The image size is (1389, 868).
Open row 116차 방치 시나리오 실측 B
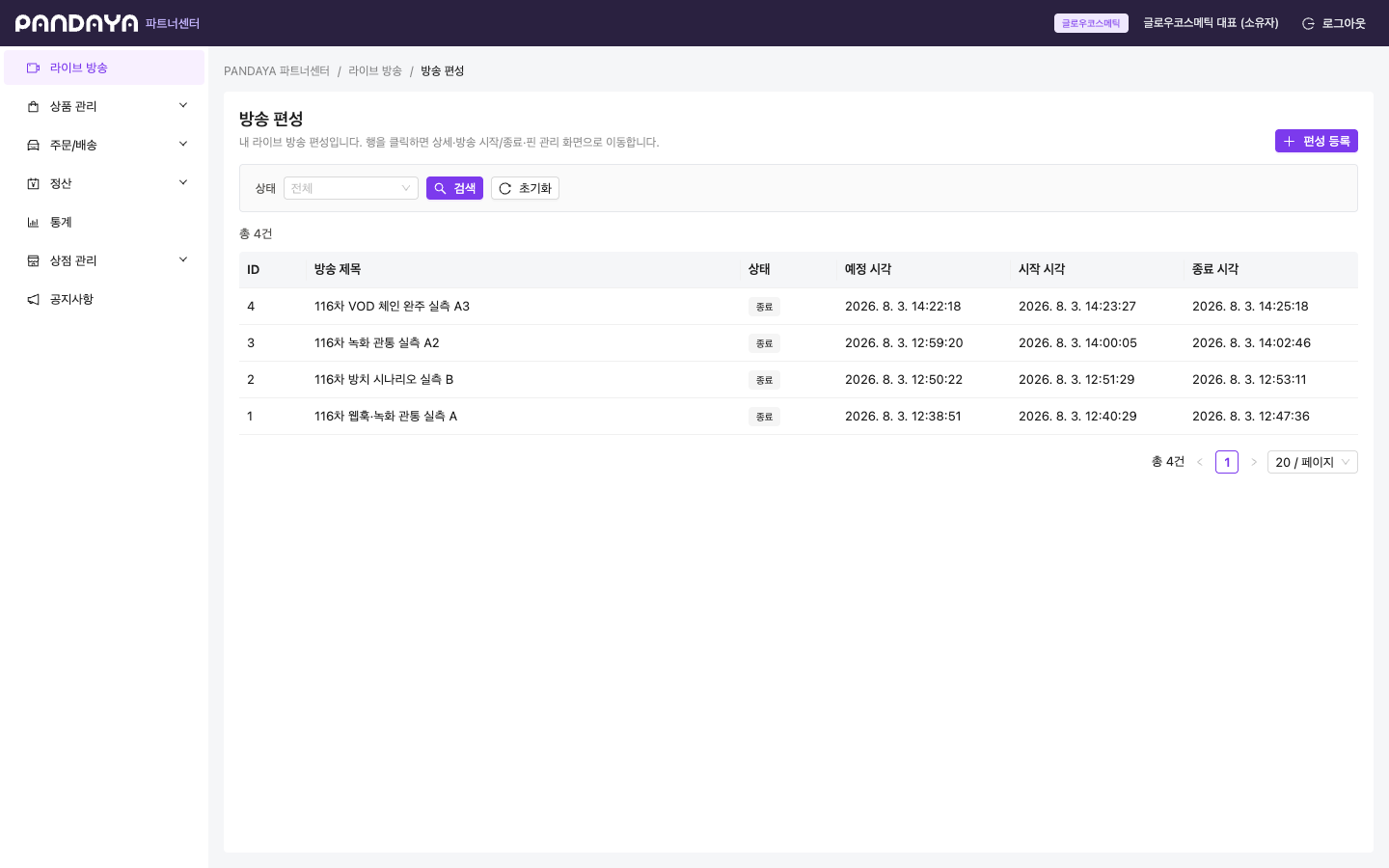click(x=799, y=380)
